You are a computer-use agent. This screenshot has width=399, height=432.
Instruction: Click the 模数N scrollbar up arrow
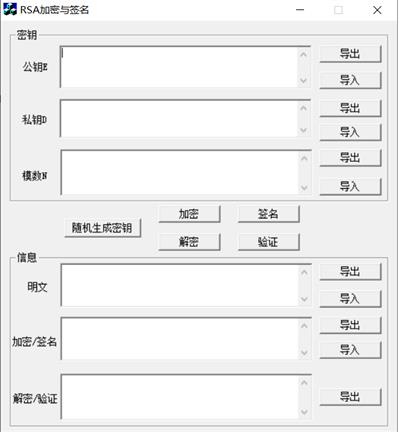(304, 158)
